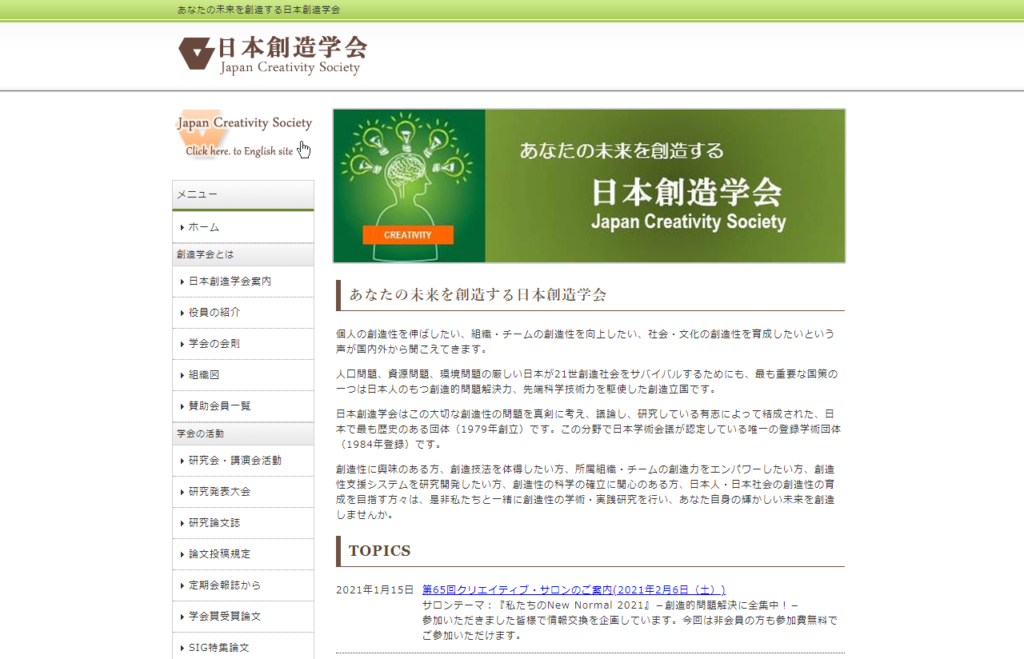Click the 学会の活動 section heading
The width and height of the screenshot is (1024, 659).
[x=243, y=434]
